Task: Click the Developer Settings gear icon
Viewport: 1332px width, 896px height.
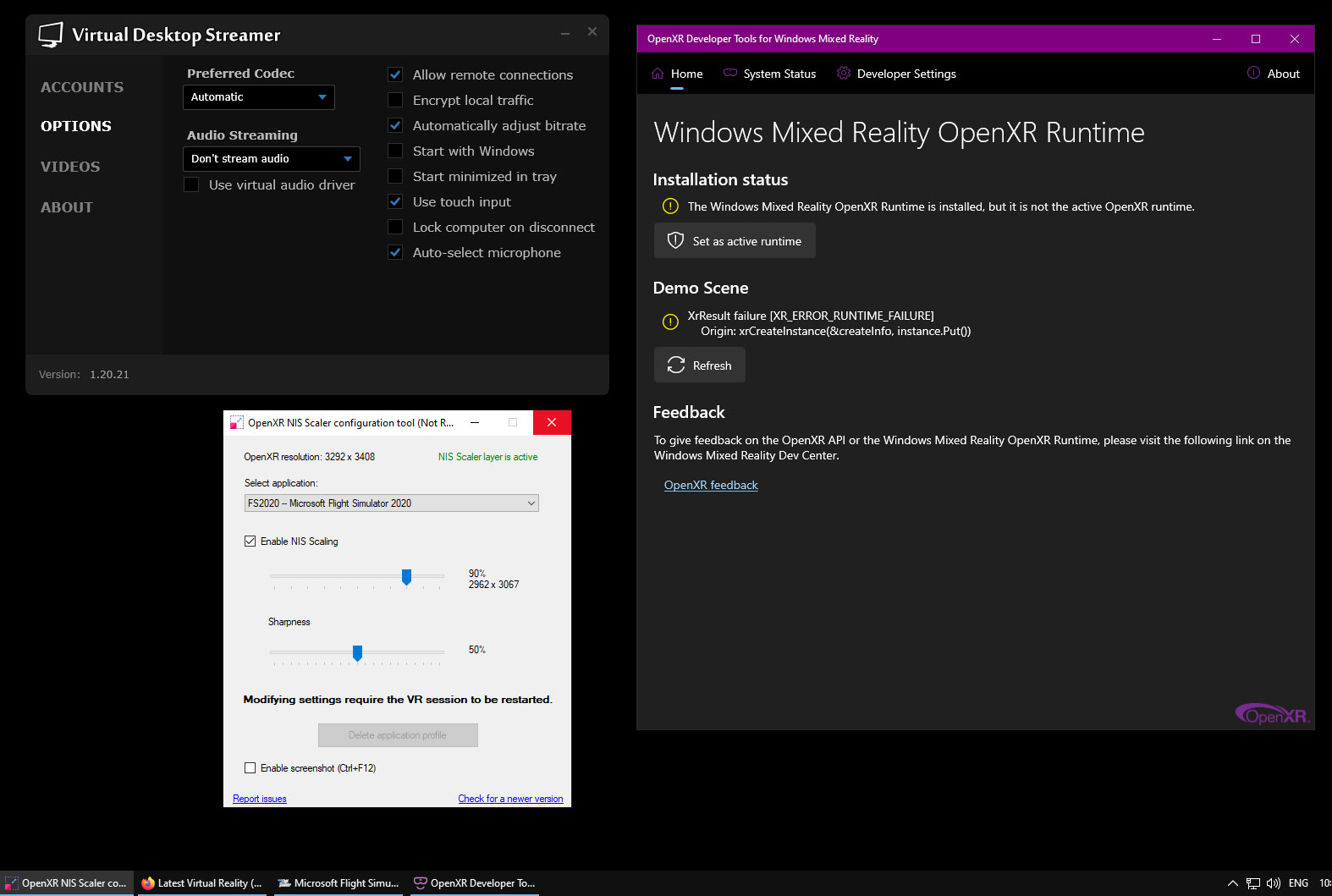Action: click(844, 74)
